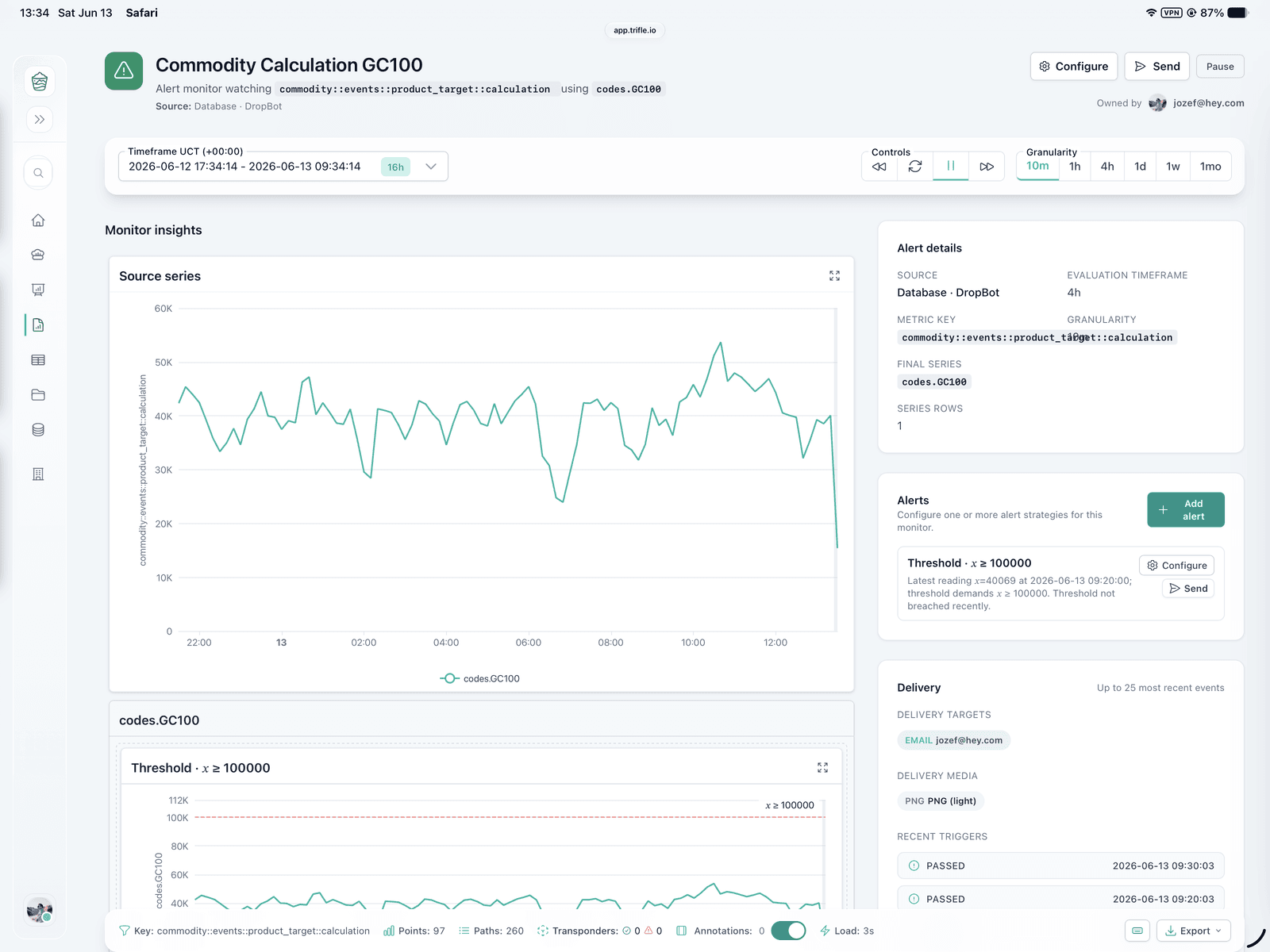Open the Export dropdown menu
This screenshot has height=952, width=1270.
pyautogui.click(x=1194, y=931)
